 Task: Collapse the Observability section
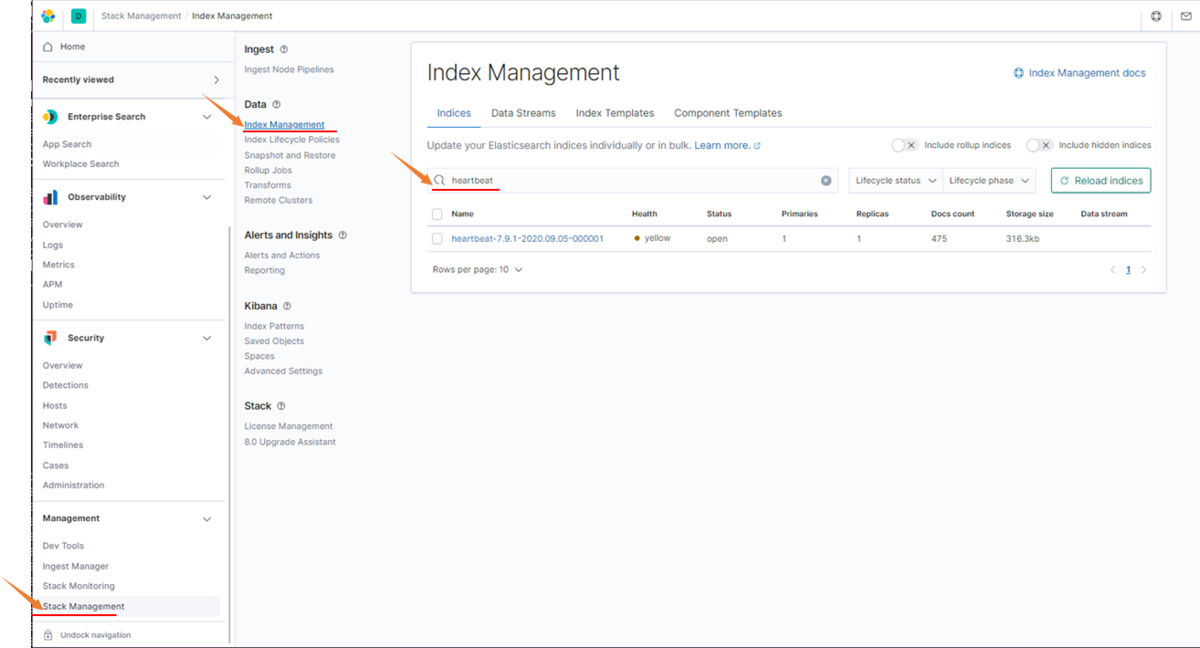207,197
